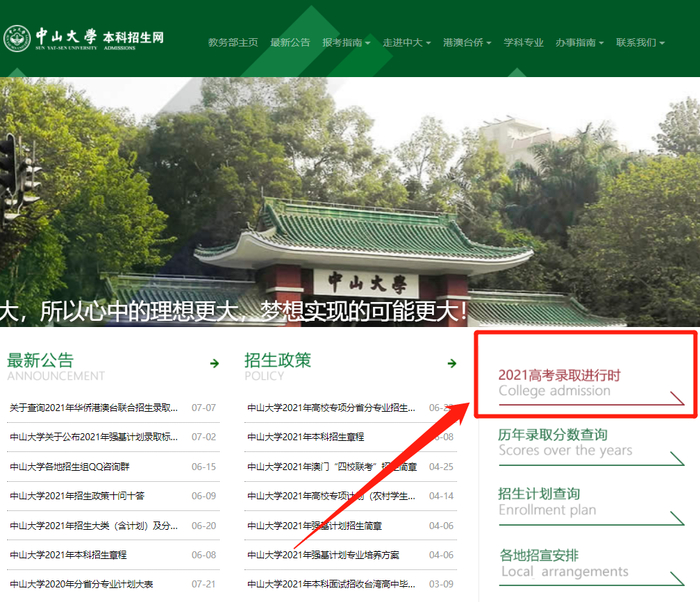This screenshot has height=602, width=700.
Task: Open the 招生计划查询 link
Action: click(591, 506)
